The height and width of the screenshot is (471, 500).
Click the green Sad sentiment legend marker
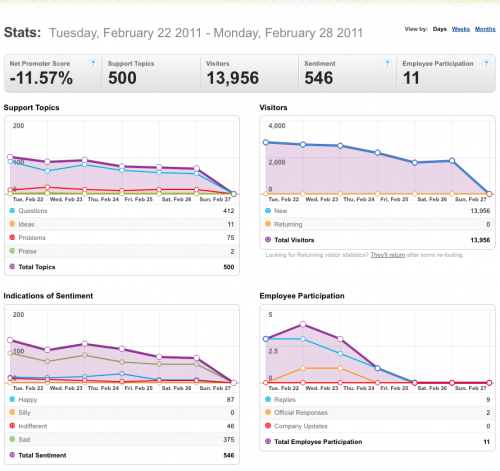point(12,439)
